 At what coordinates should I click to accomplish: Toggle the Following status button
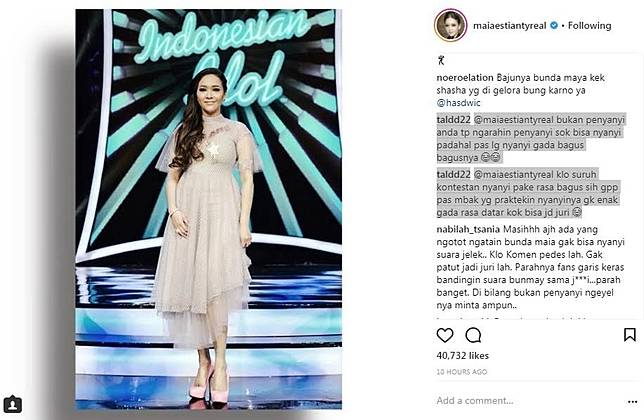click(589, 25)
